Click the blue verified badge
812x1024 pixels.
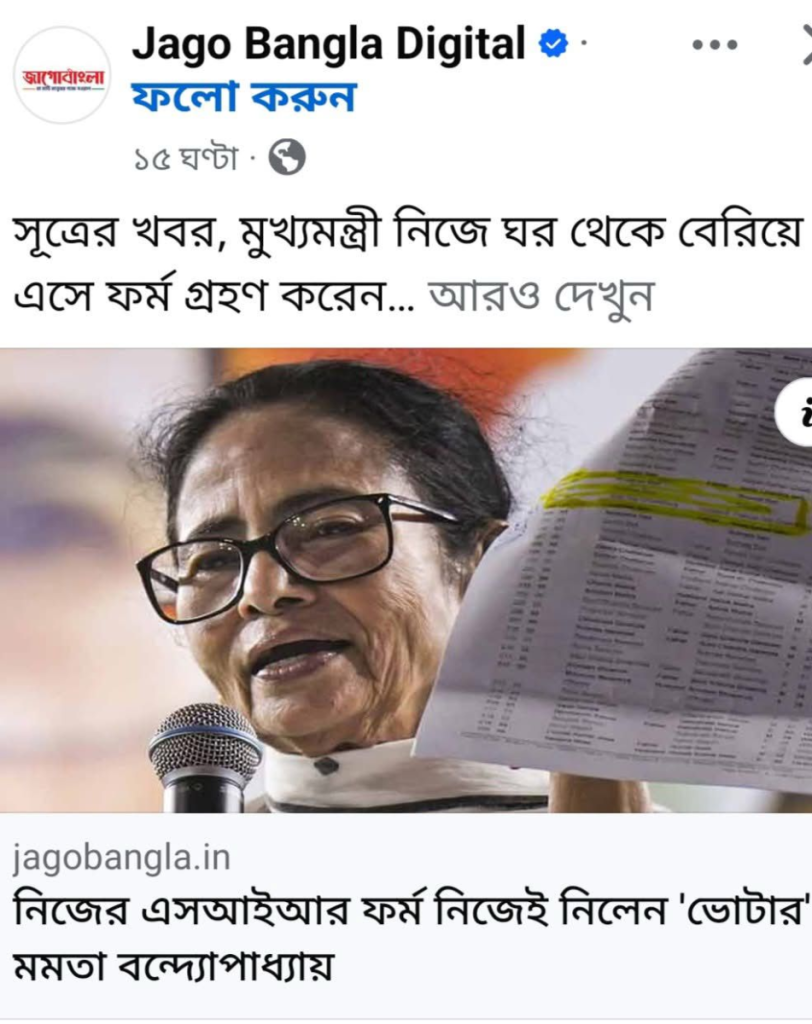click(x=553, y=44)
